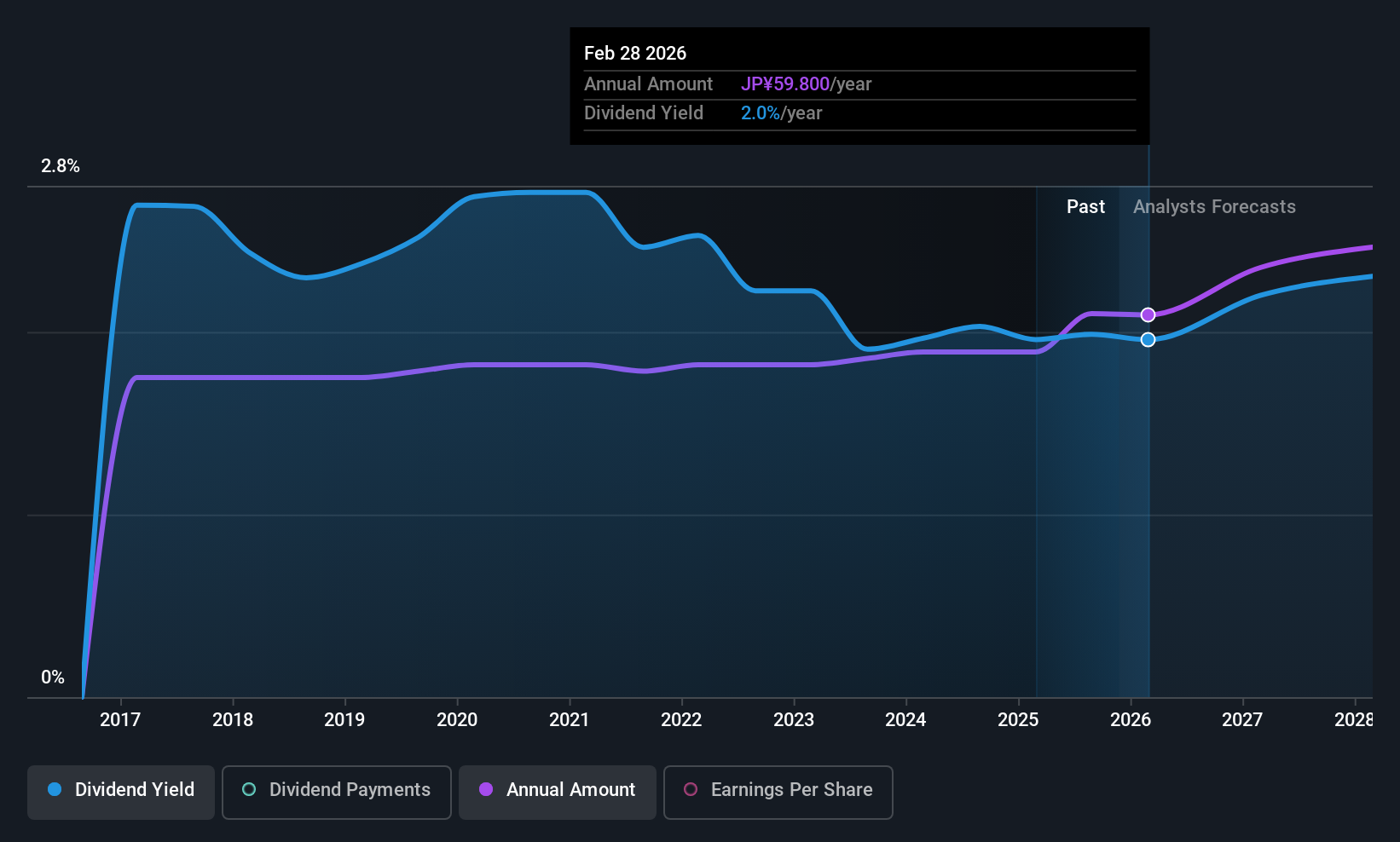Click the 2020 x-axis label
The width and height of the screenshot is (1400, 842).
(x=457, y=719)
